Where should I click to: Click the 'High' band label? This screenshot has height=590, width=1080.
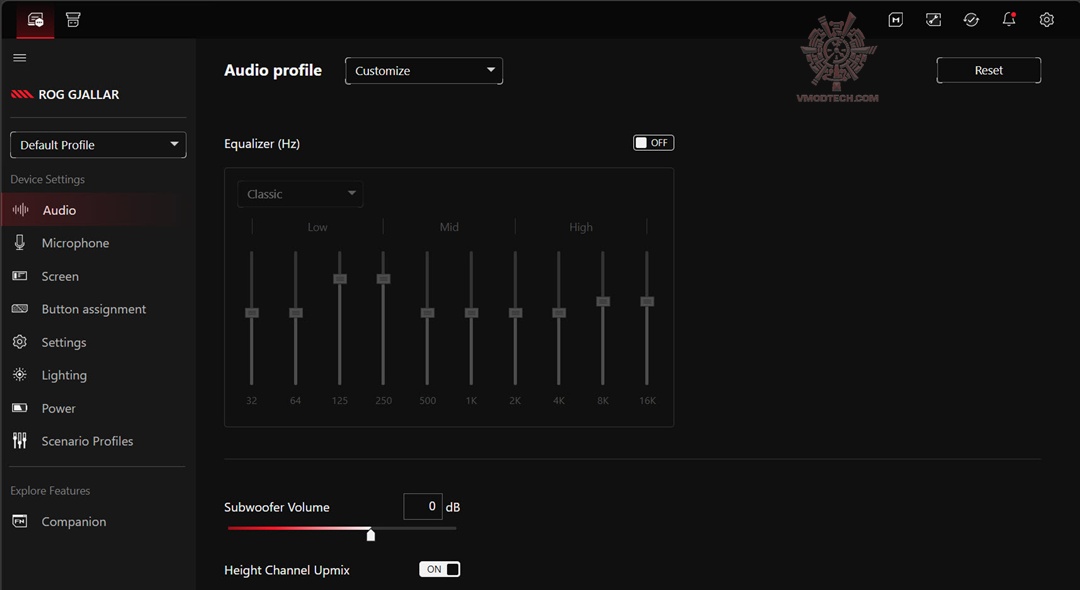[581, 227]
